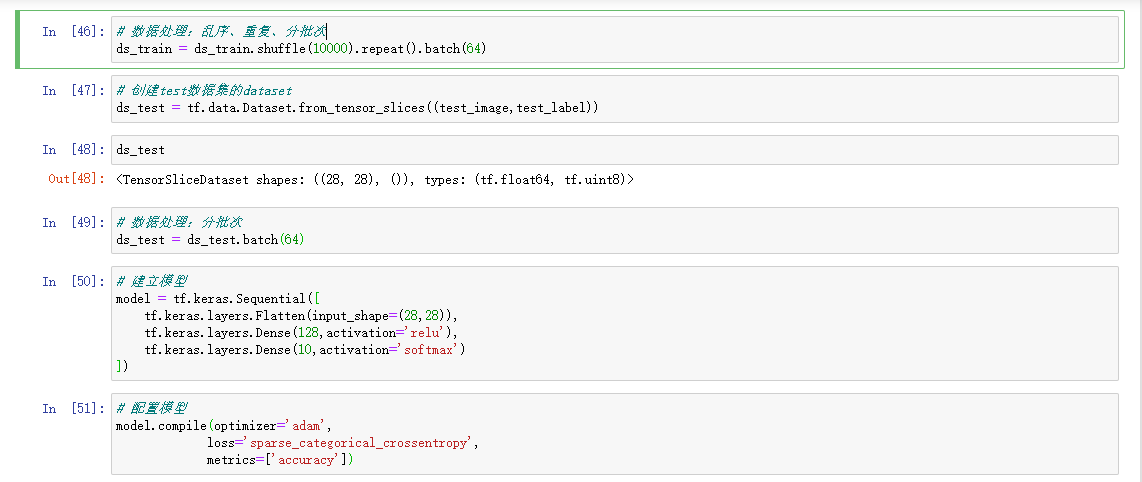The image size is (1142, 482).
Task: Click the code cell In [51] with model.compile
Action: tap(615, 434)
